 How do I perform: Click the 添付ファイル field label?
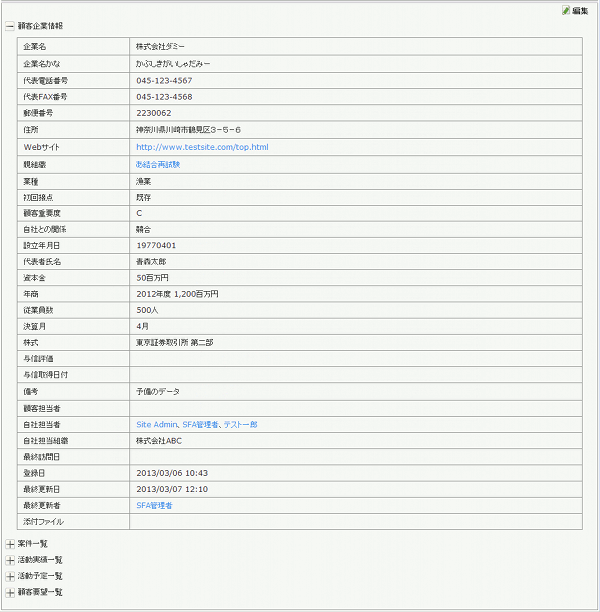tap(43, 521)
